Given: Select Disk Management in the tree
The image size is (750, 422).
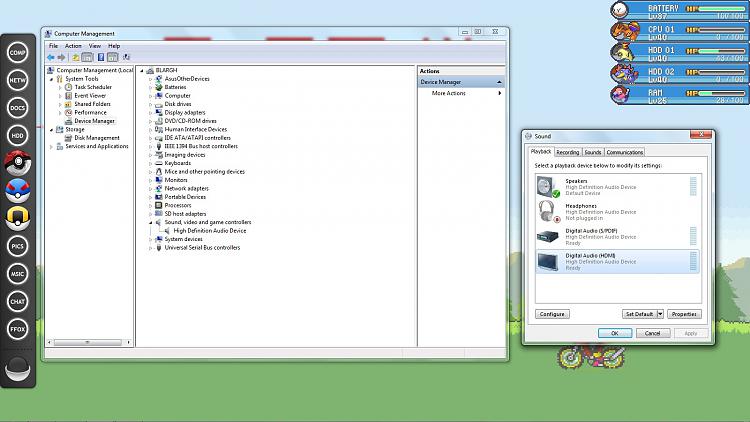Looking at the screenshot, I should pos(97,138).
